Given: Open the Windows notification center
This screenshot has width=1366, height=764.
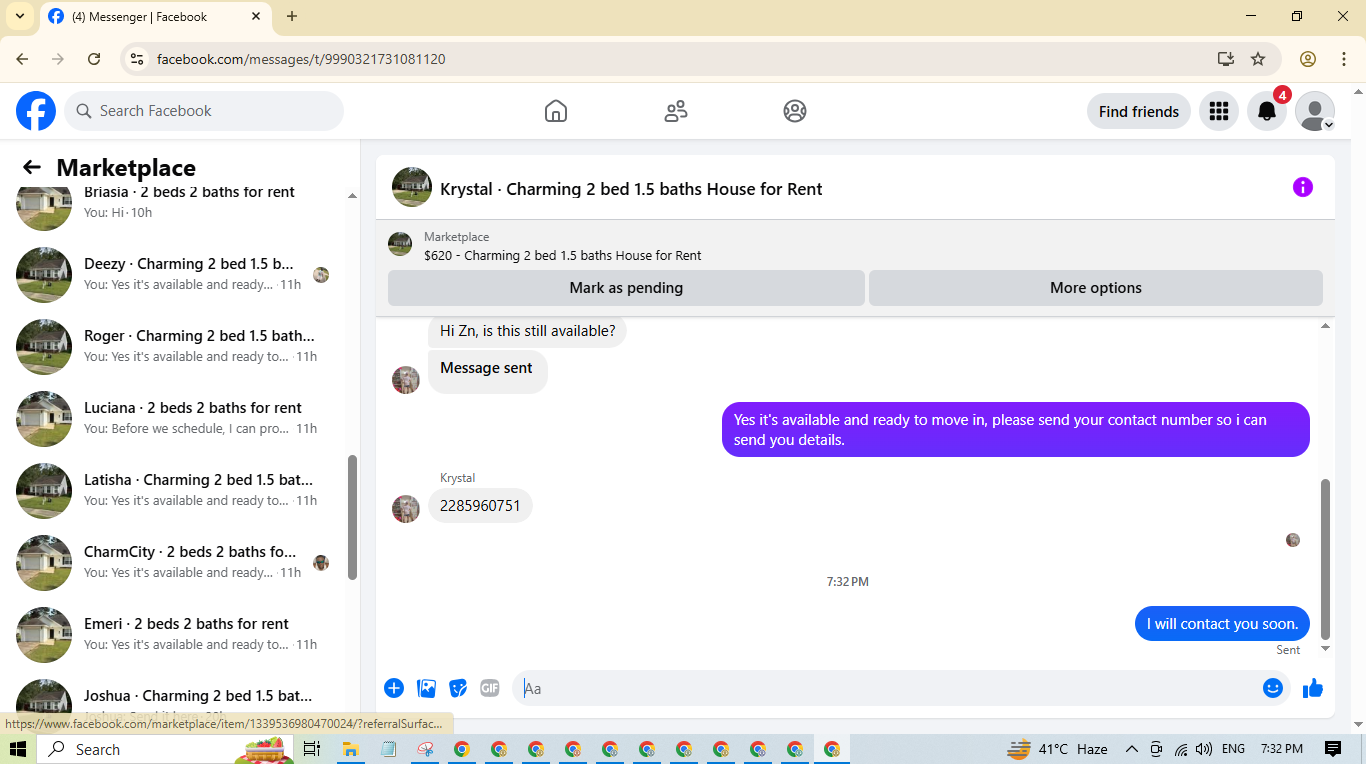Looking at the screenshot, I should tap(1333, 749).
